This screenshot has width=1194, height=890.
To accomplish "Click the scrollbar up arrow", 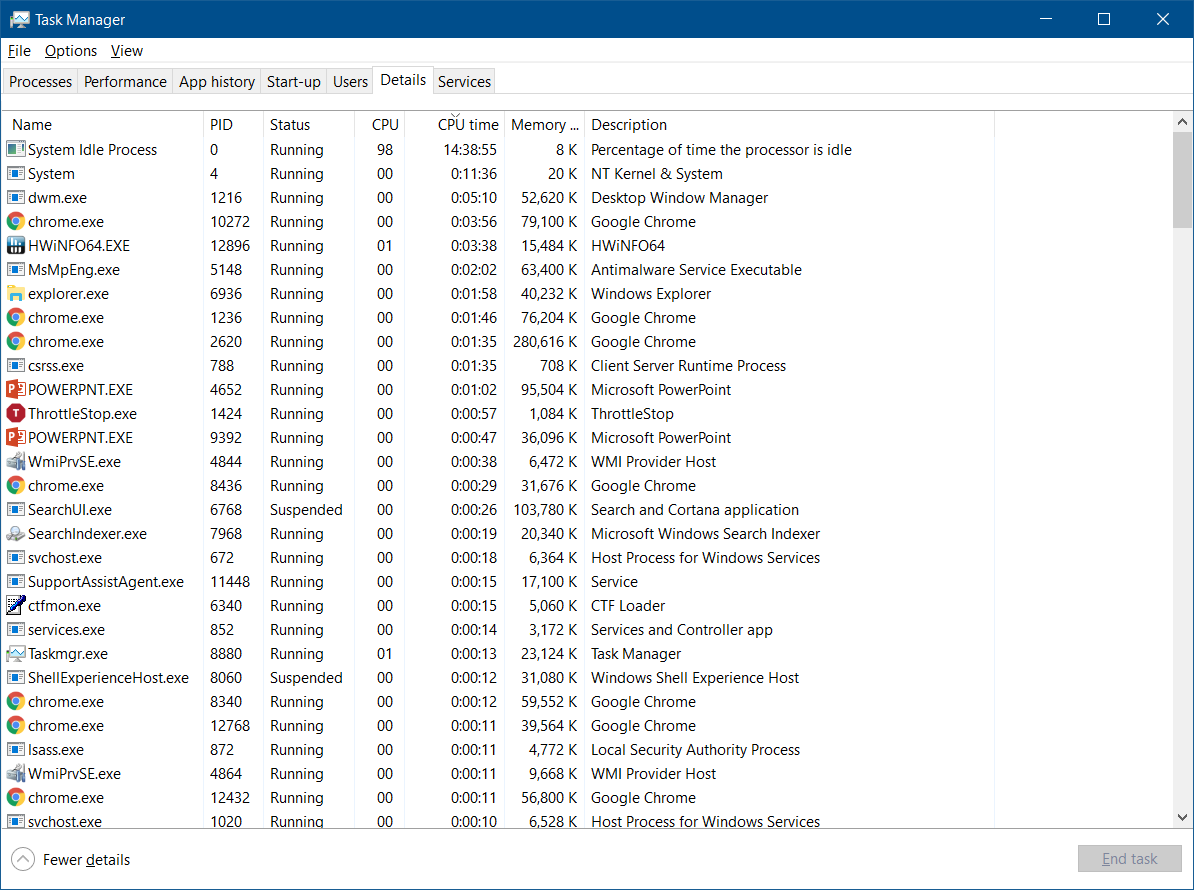I will tap(1182, 122).
